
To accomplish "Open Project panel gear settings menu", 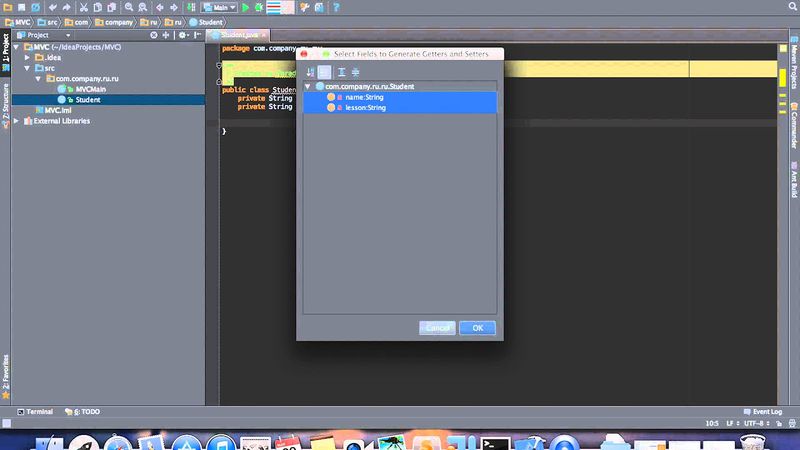I will (x=183, y=35).
